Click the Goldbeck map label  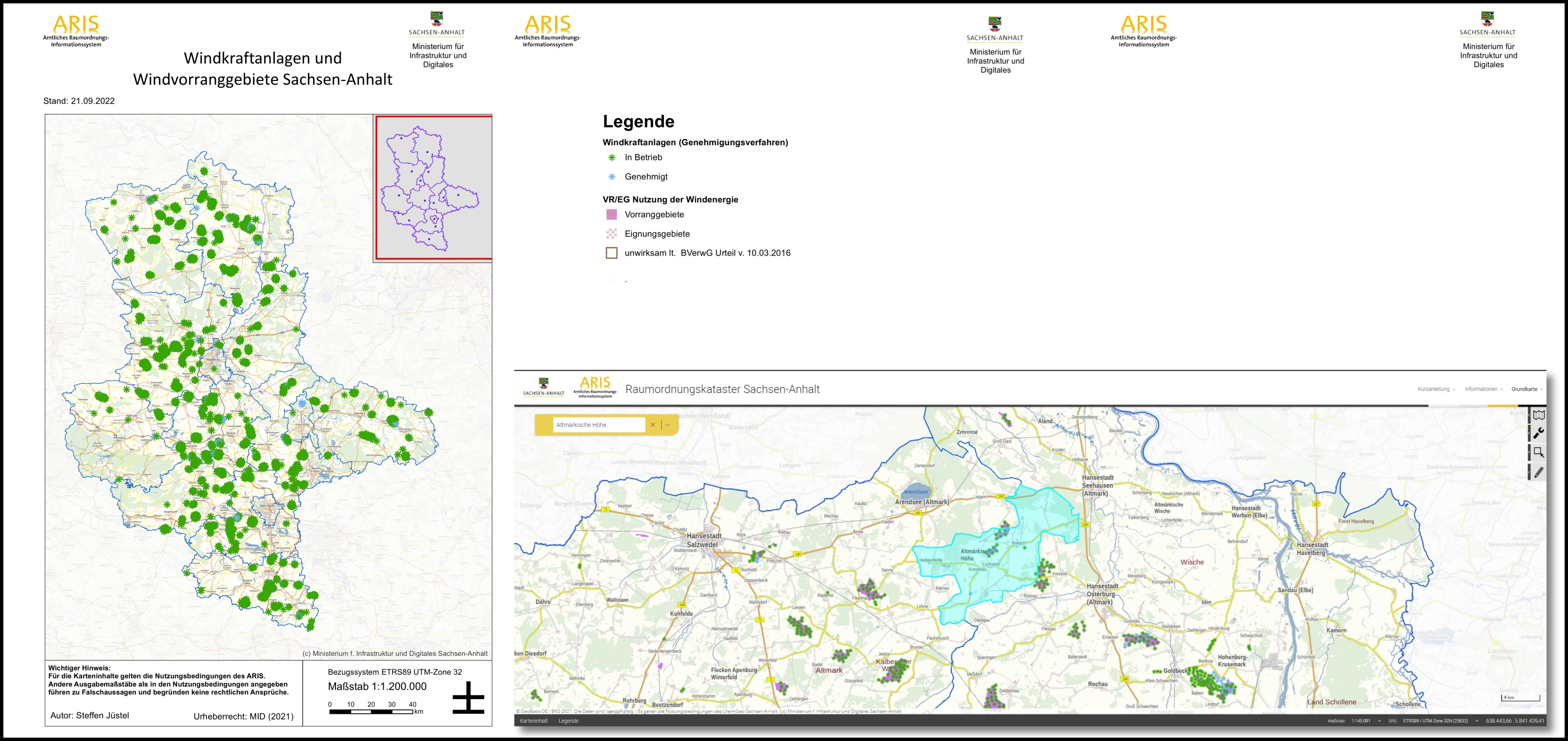coord(1175,671)
